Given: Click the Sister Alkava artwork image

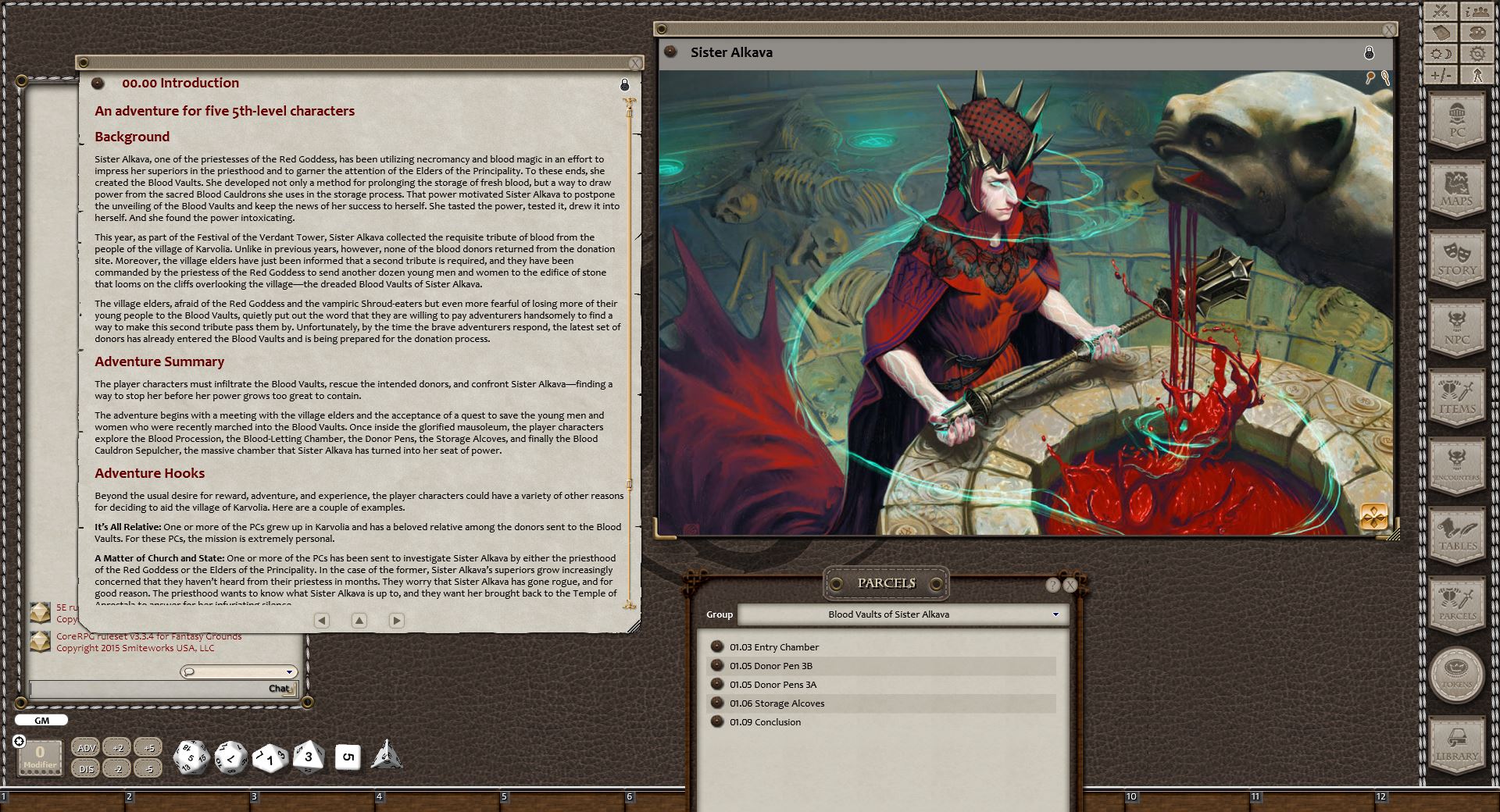Looking at the screenshot, I should (1026, 303).
